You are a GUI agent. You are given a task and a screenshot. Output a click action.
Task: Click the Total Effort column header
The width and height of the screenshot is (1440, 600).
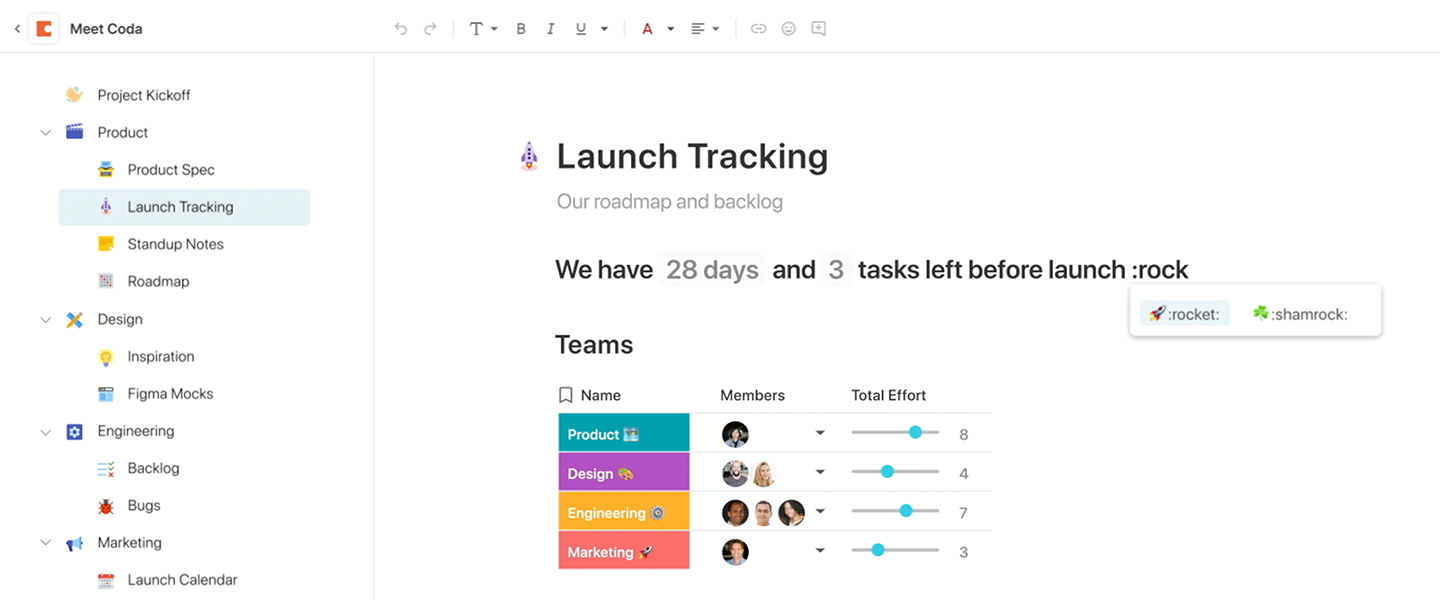tap(889, 395)
